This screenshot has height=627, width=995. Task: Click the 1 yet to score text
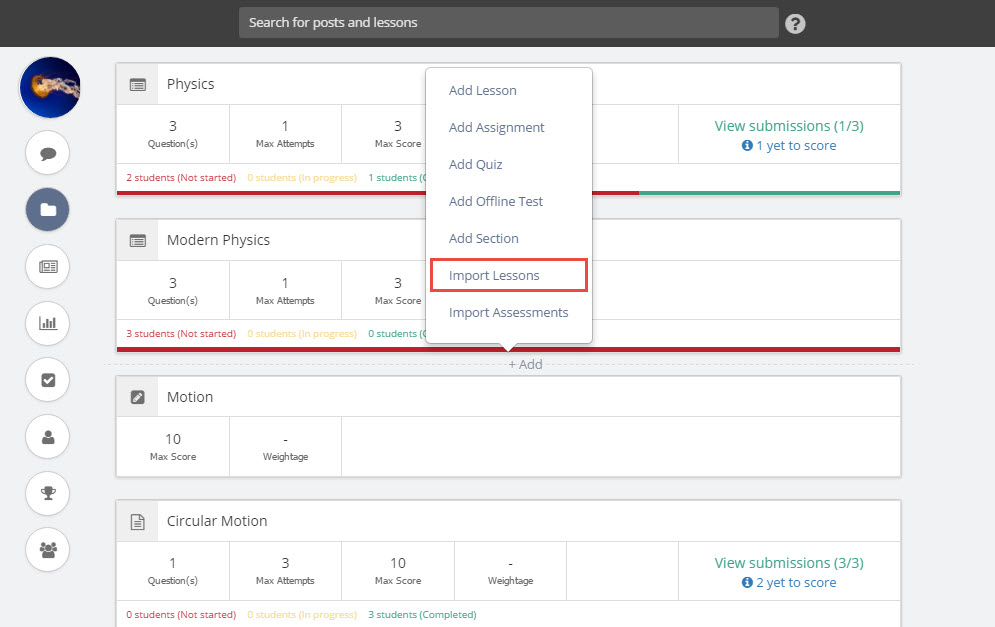[x=796, y=145]
